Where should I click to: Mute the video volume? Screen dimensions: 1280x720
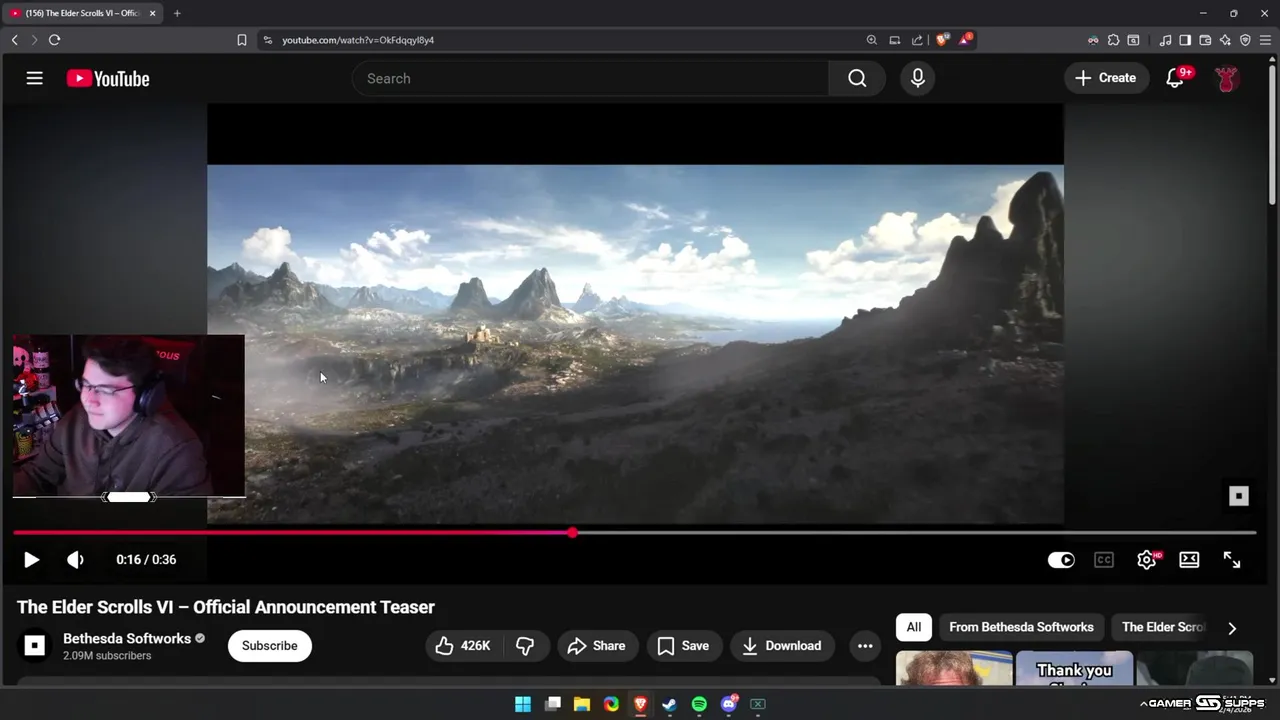[76, 560]
